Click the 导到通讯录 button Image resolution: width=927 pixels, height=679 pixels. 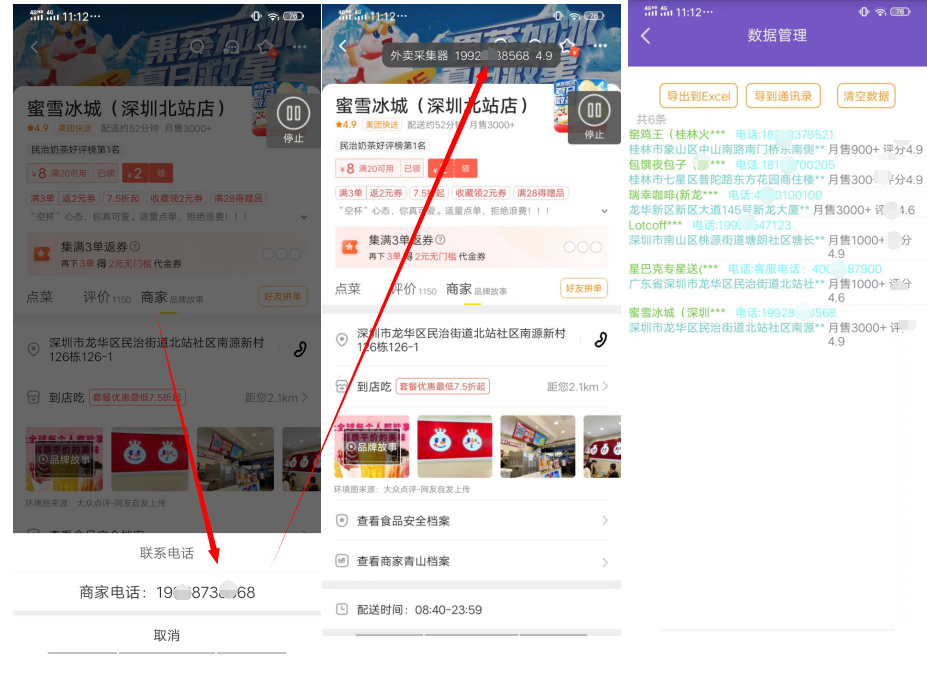point(782,96)
